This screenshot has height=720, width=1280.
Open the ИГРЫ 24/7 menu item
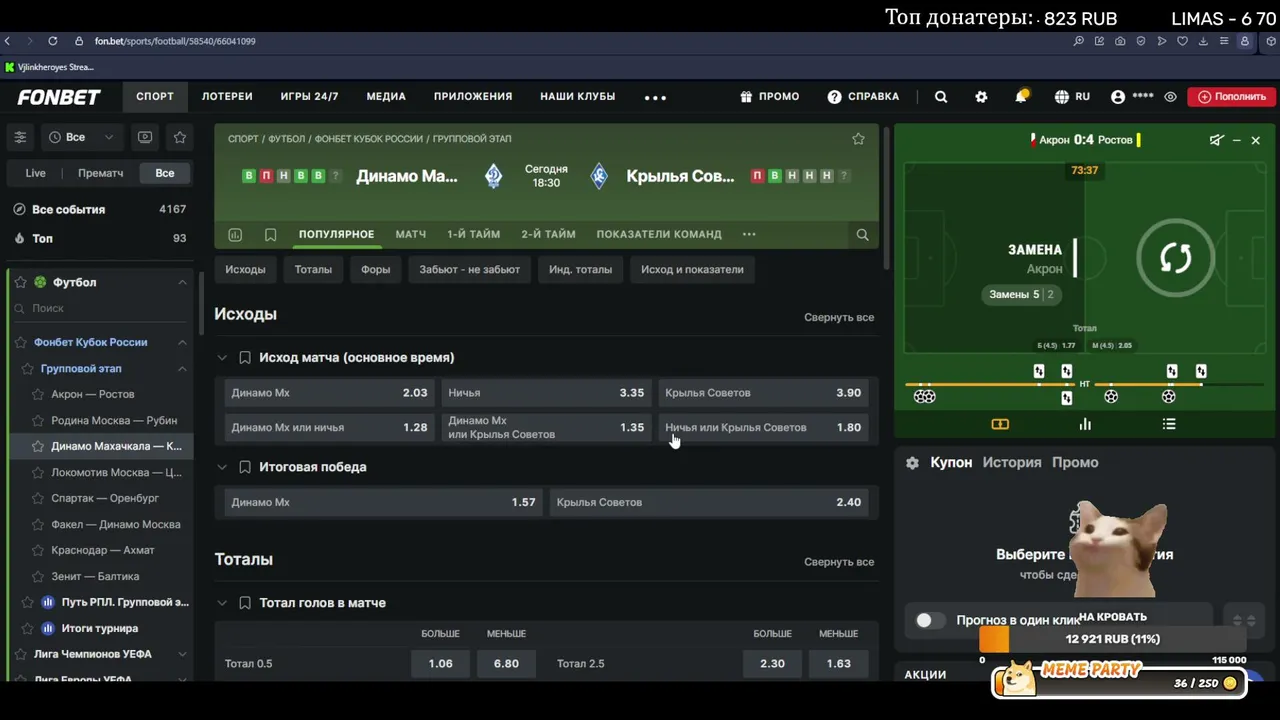pyautogui.click(x=309, y=97)
